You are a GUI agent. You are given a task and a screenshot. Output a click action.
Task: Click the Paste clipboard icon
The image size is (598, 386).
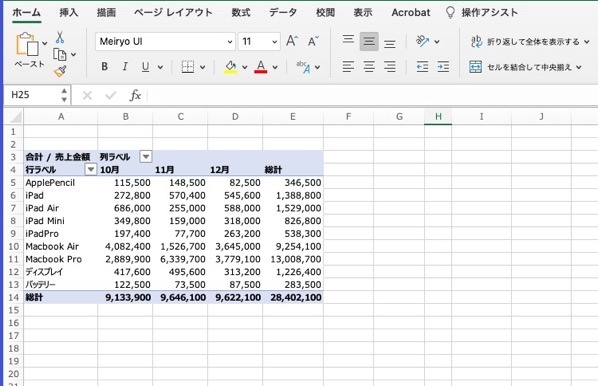[x=27, y=44]
